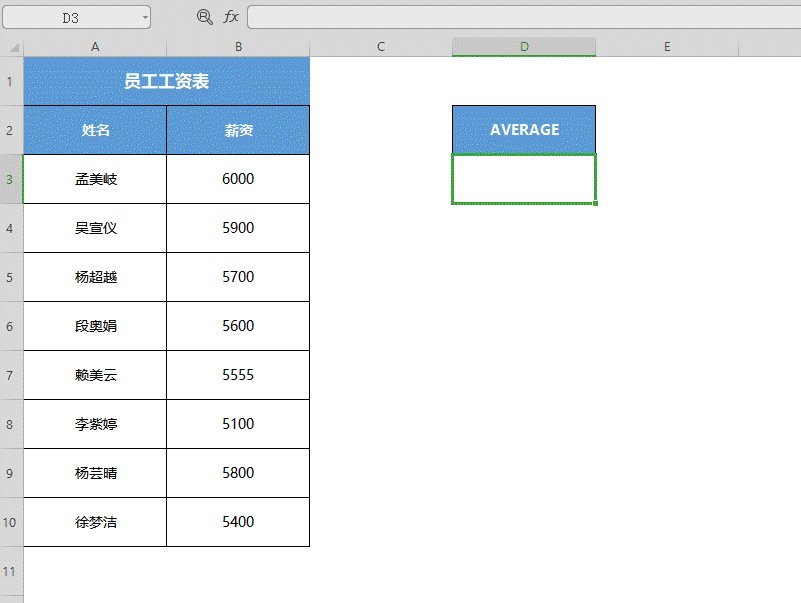The width and height of the screenshot is (801, 603).
Task: Click the 姓名 header cell
Action: click(95, 130)
